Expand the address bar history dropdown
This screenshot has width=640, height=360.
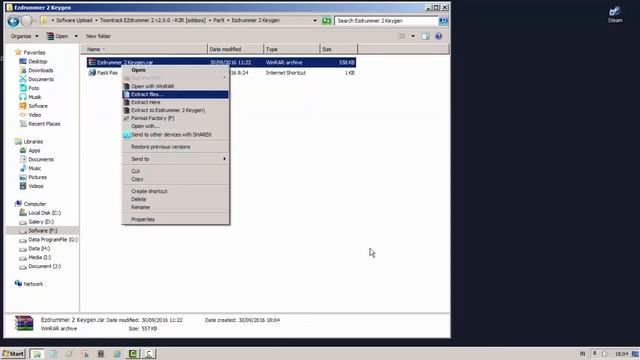(315, 20)
